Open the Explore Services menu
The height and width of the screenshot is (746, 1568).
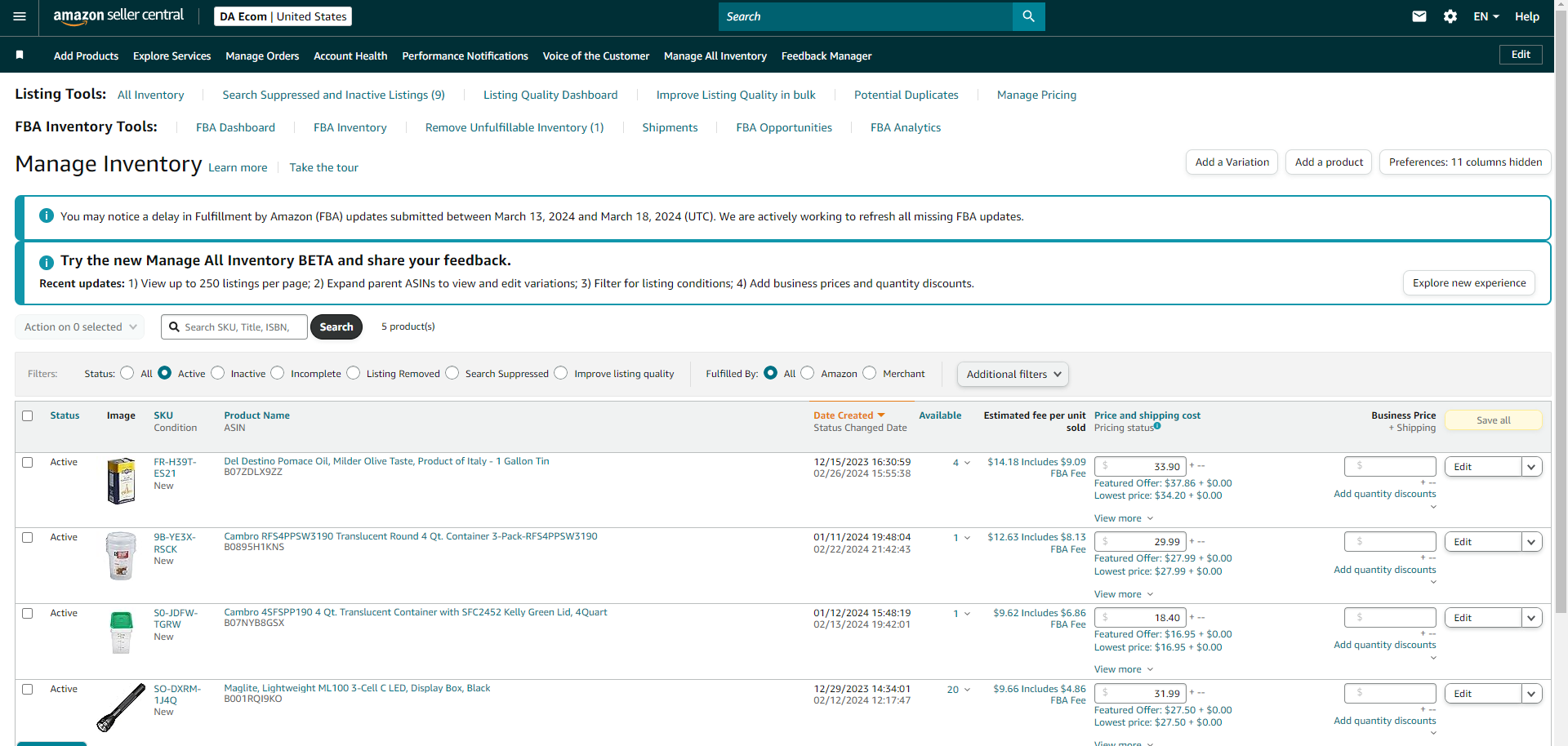171,56
